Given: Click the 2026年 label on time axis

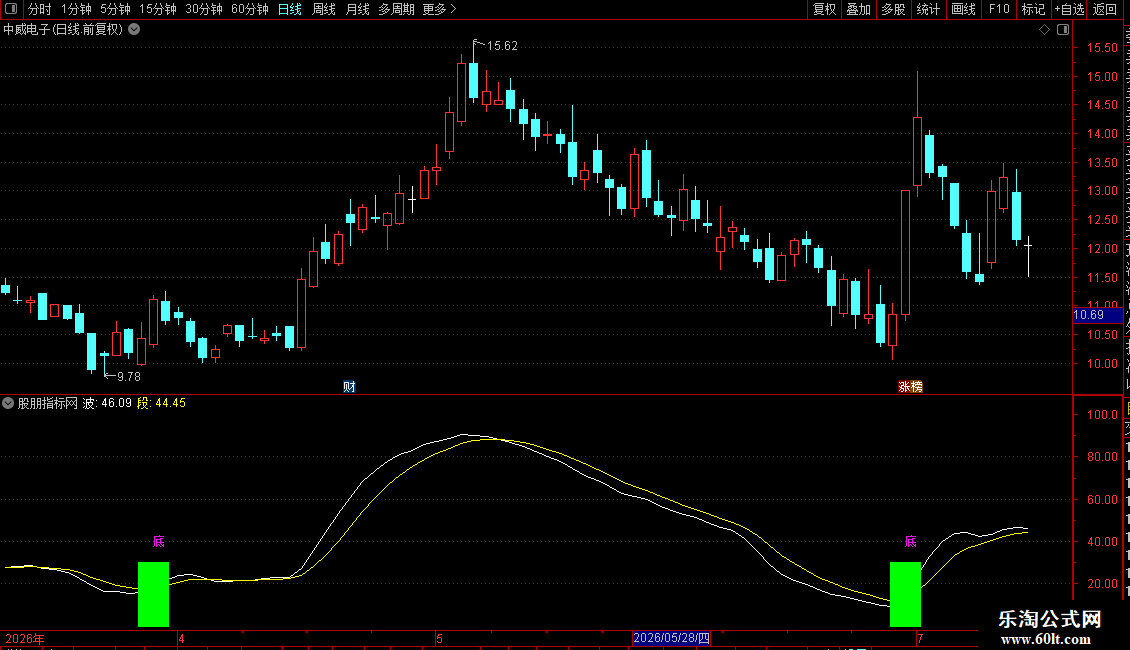Looking at the screenshot, I should click(x=25, y=639).
